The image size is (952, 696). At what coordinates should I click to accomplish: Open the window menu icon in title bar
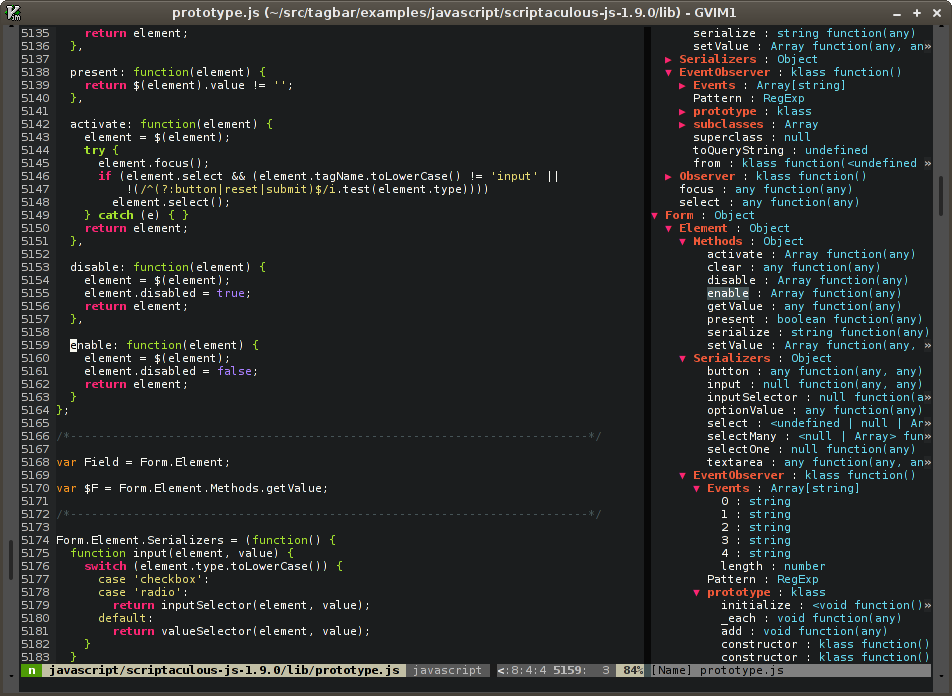pos(14,13)
